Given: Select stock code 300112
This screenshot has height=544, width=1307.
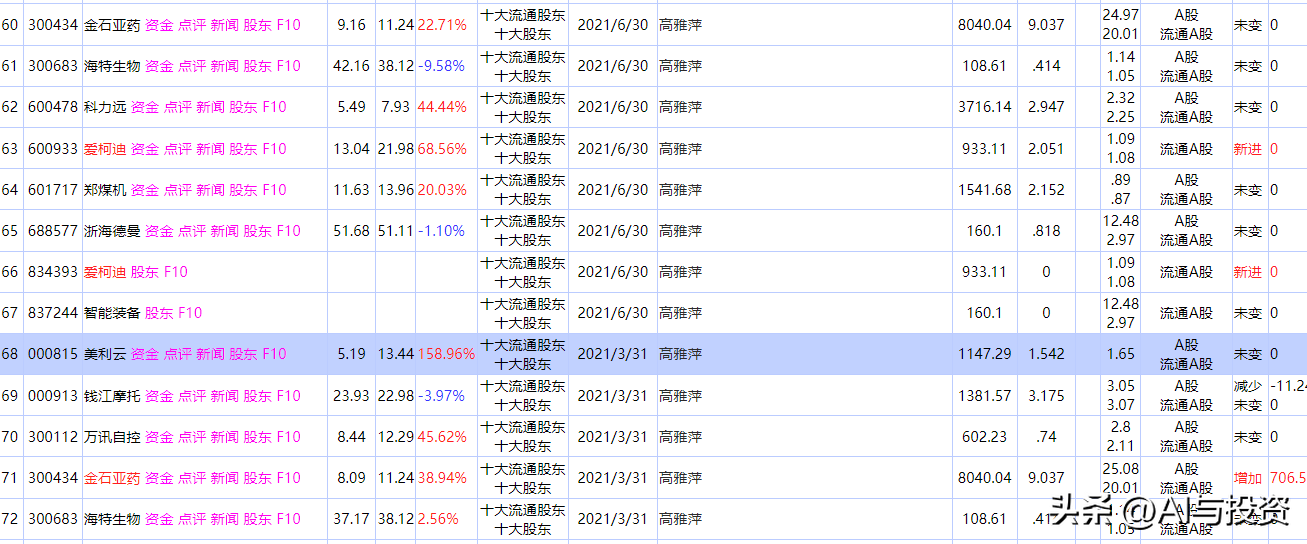Looking at the screenshot, I should tap(53, 436).
